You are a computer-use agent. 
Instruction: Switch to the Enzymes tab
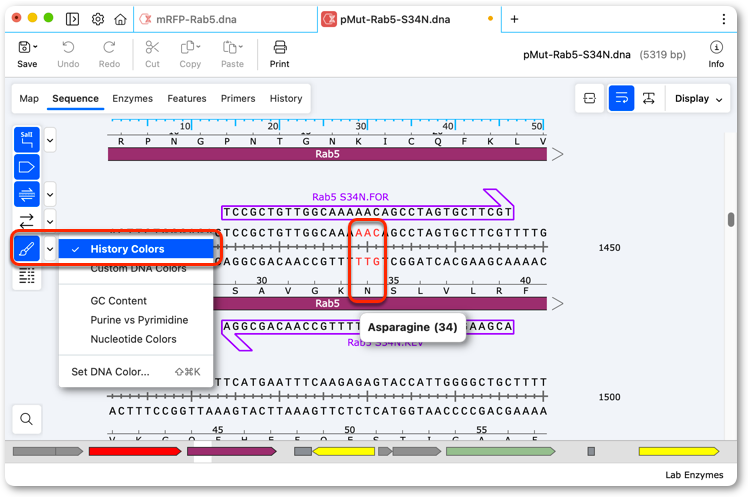point(133,98)
